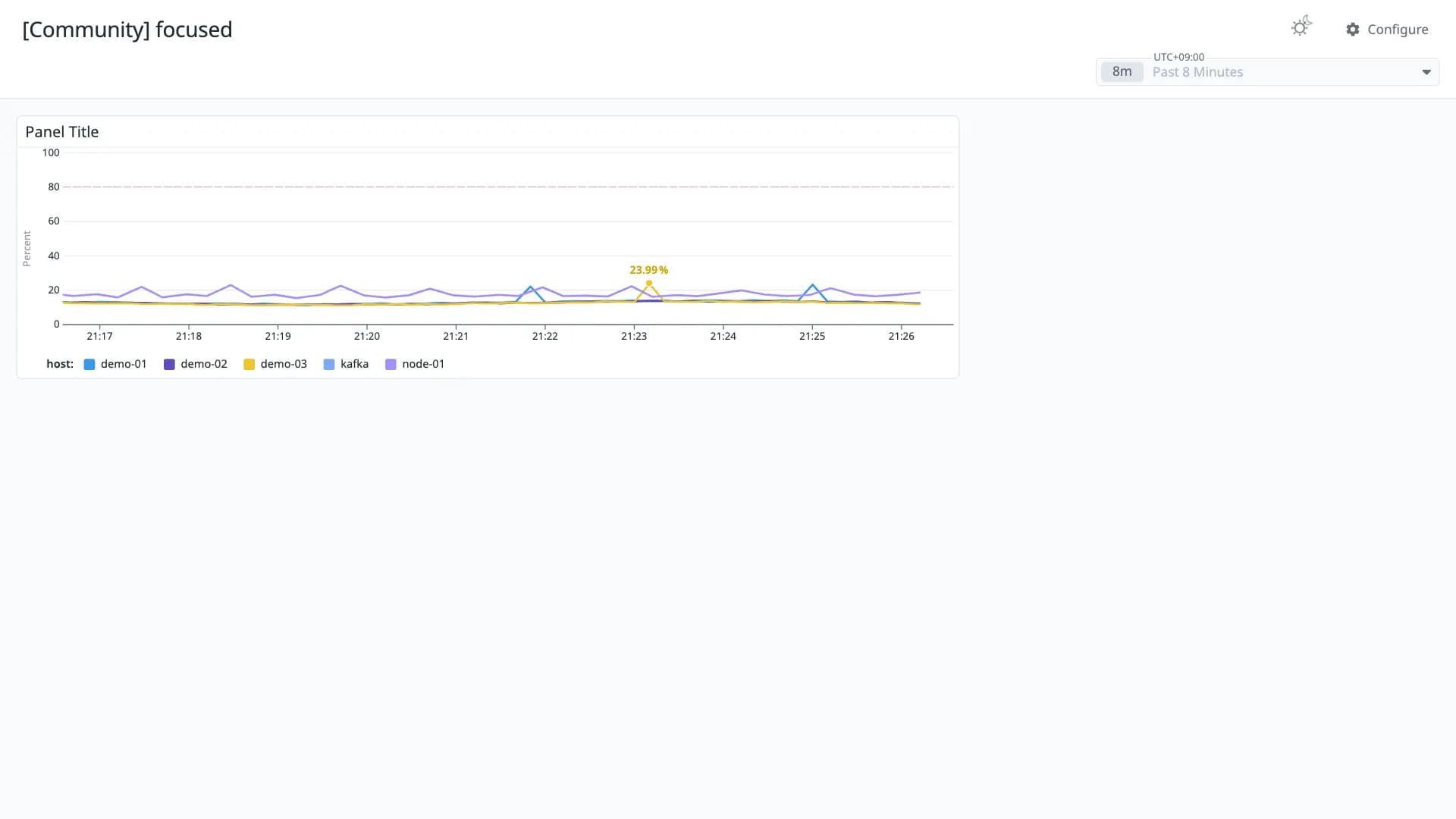
Task: Toggle the demo-01 series label in the legend
Action: pyautogui.click(x=124, y=364)
